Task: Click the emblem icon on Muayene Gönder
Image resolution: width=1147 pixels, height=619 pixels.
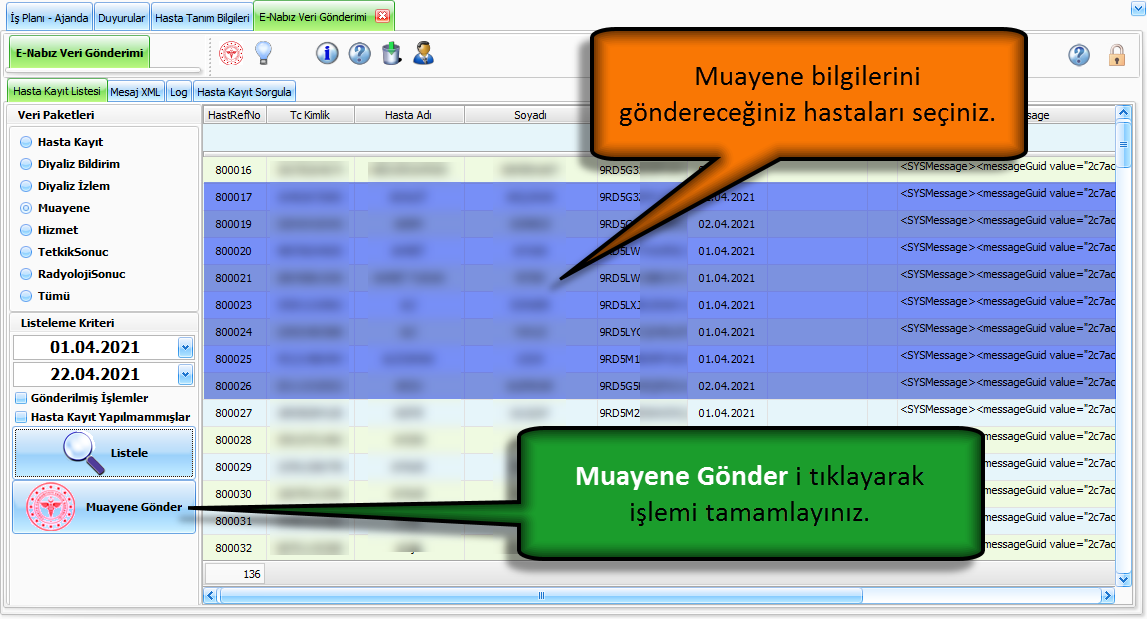Action: point(50,507)
